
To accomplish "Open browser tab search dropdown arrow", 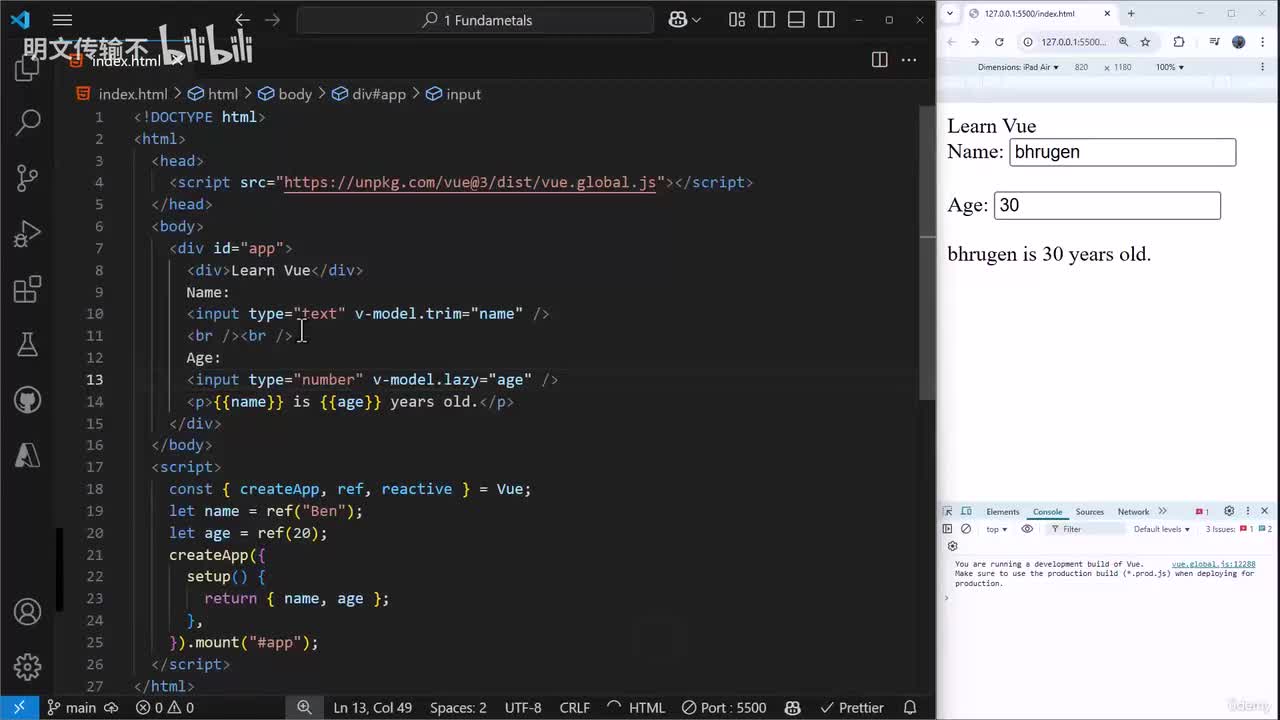I will click(948, 14).
